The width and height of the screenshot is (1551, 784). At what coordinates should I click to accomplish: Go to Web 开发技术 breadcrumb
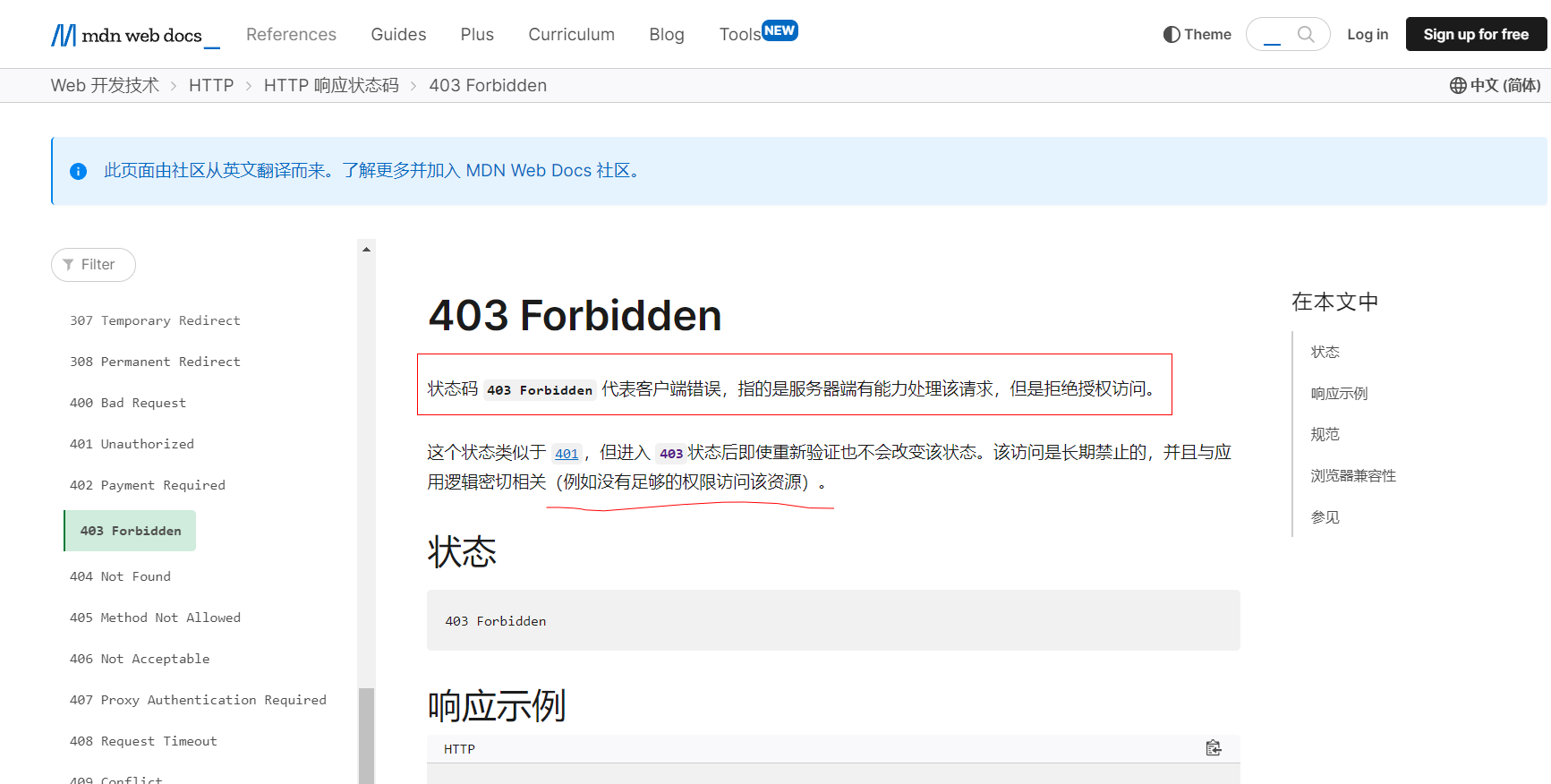pyautogui.click(x=105, y=85)
